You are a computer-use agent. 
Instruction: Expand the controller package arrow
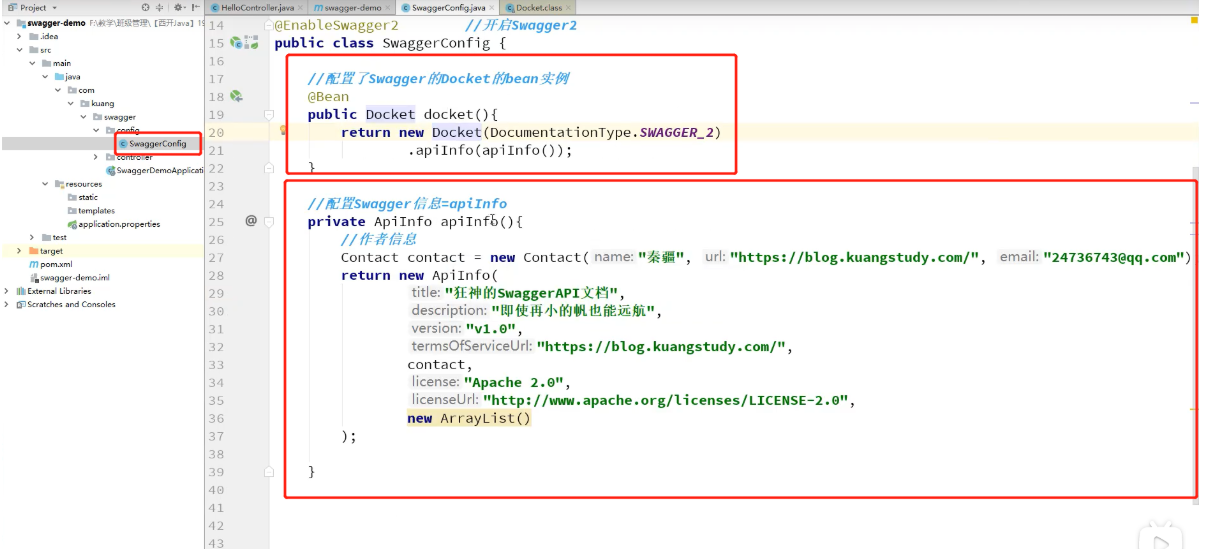point(98,157)
